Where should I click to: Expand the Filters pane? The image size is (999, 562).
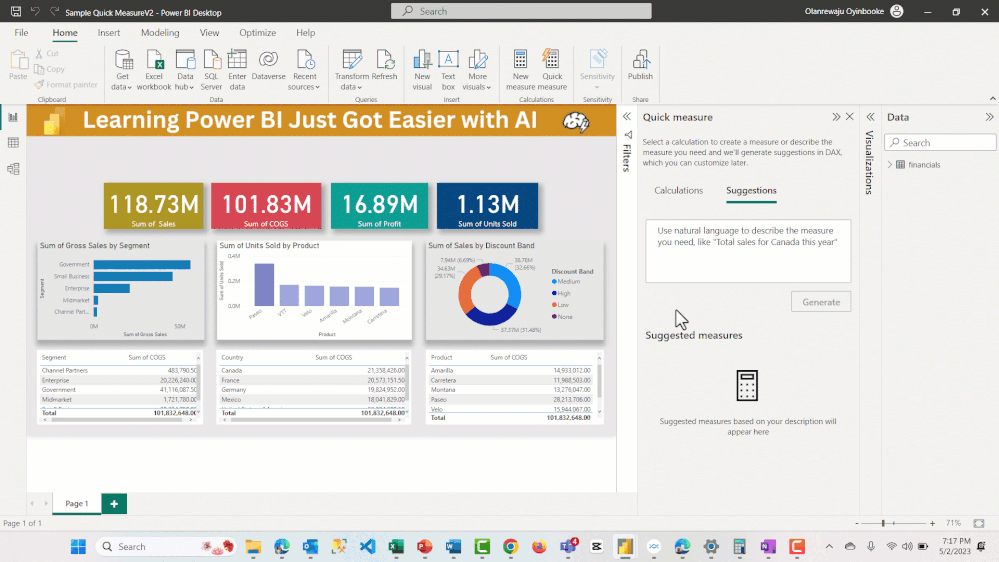[627, 117]
